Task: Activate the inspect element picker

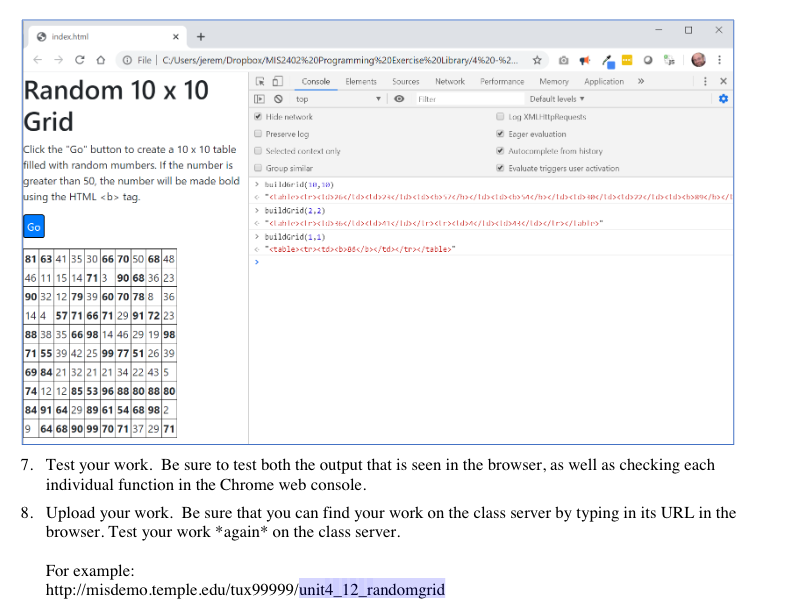Action: pyautogui.click(x=260, y=81)
